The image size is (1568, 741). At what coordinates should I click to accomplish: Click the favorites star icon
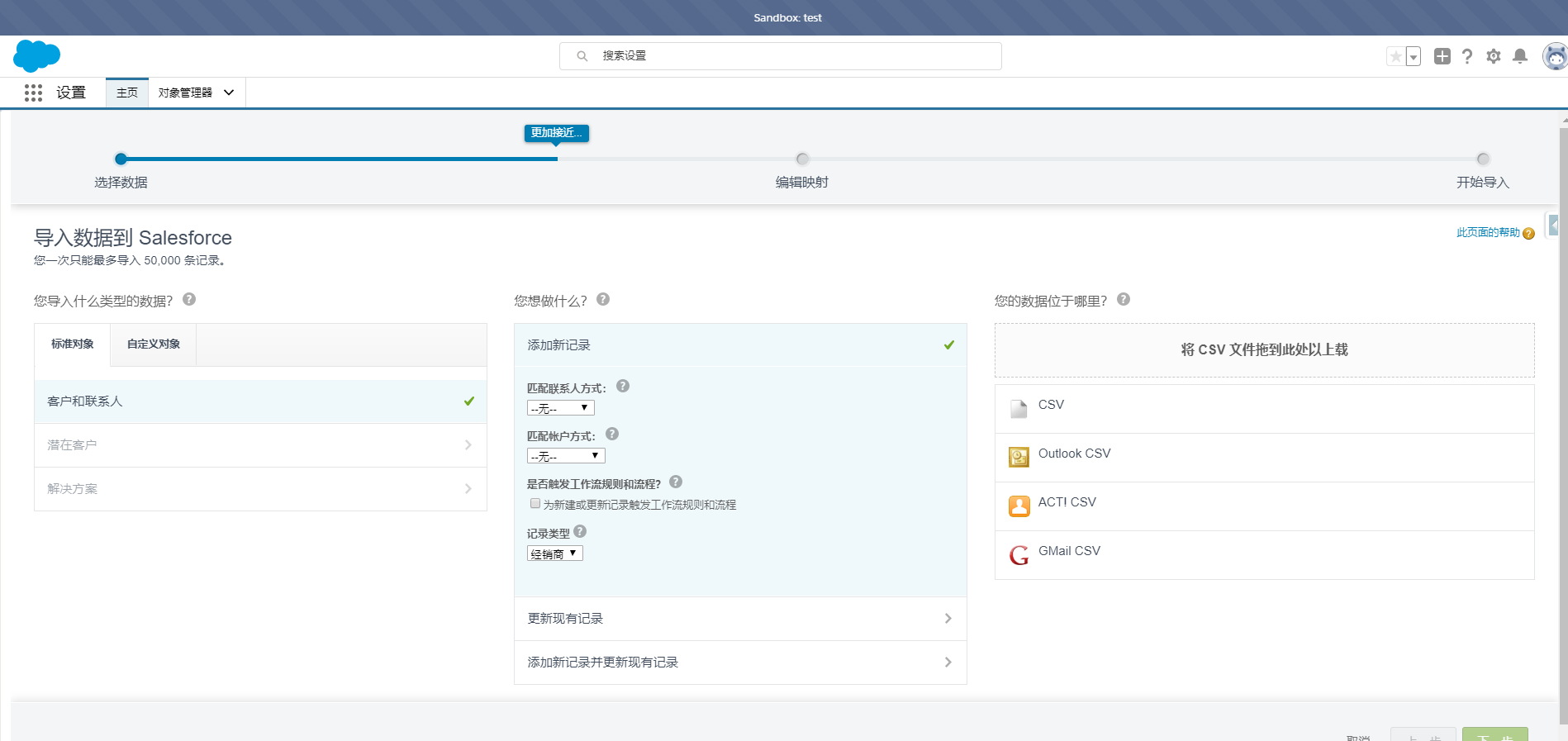(x=1395, y=56)
